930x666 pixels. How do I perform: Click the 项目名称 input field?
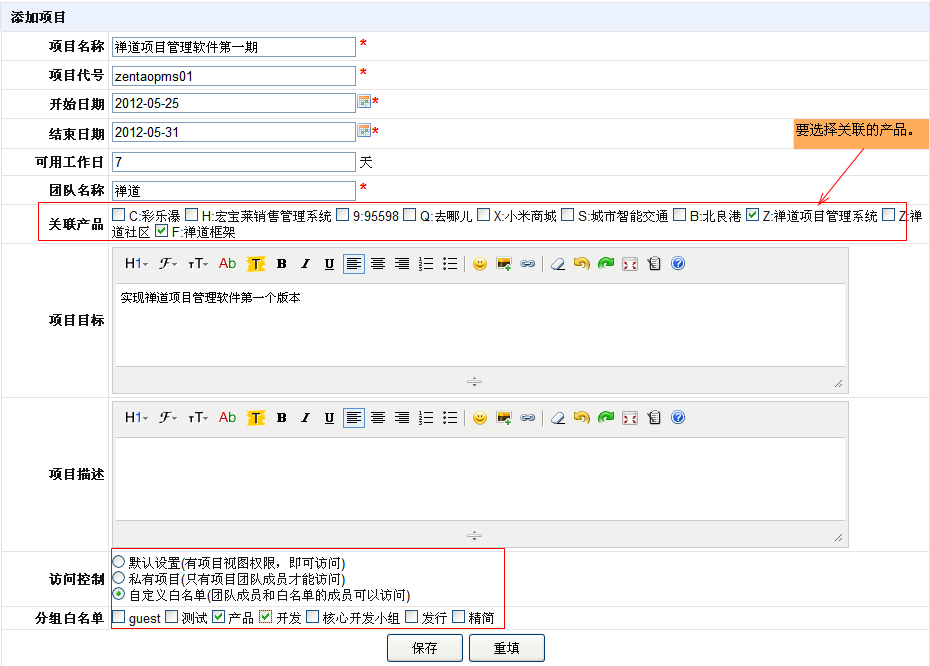coord(234,47)
